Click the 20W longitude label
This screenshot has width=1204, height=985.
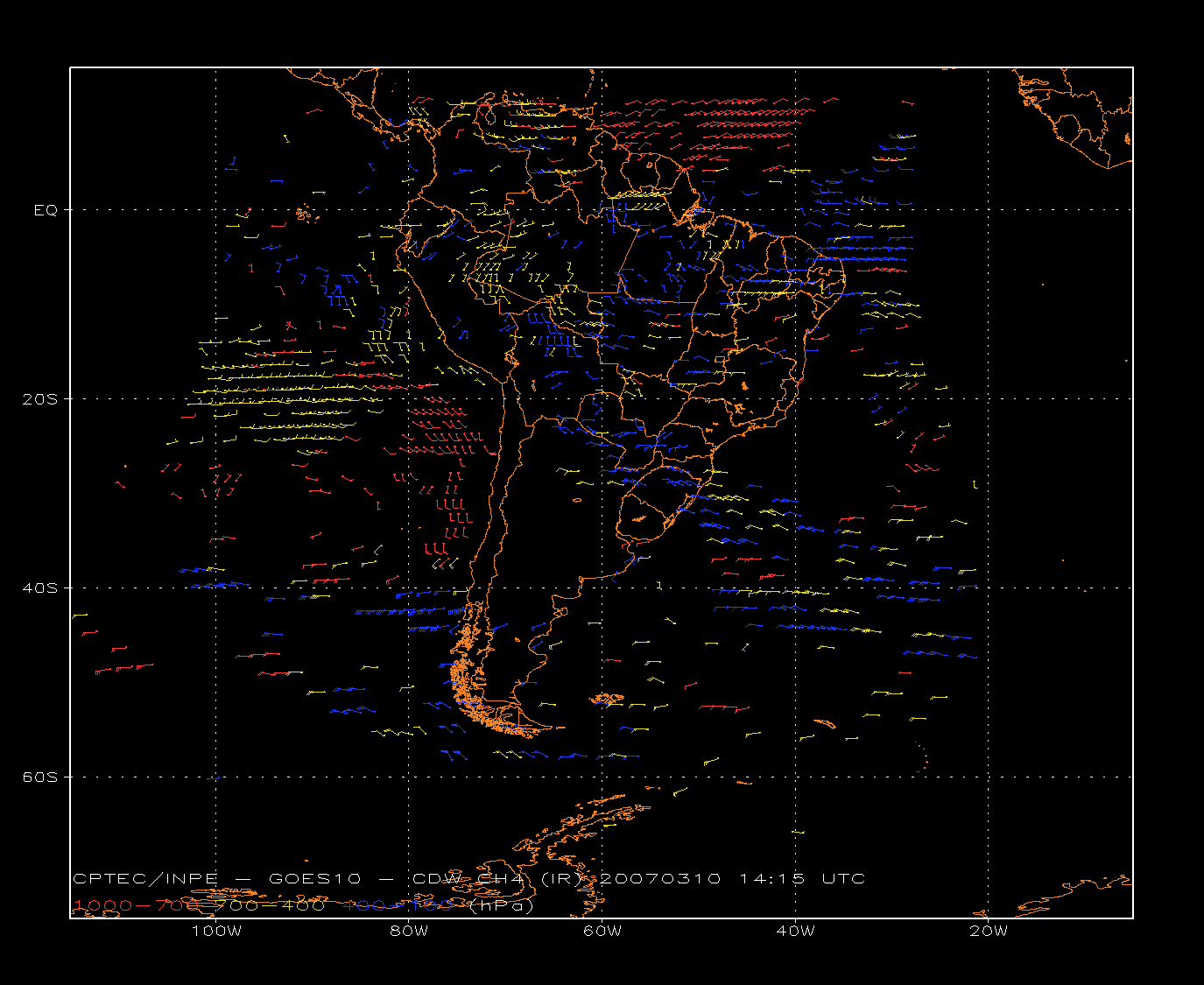click(989, 931)
